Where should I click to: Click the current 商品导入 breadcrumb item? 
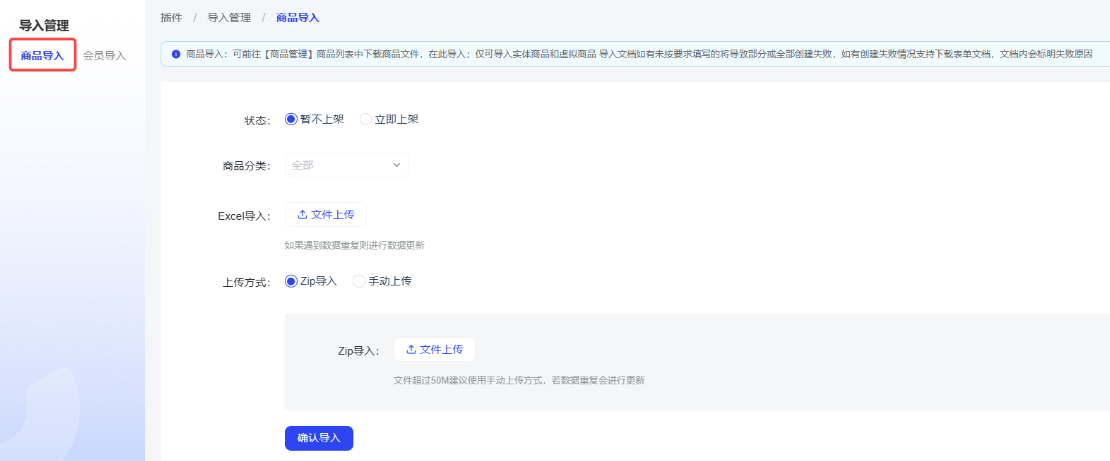(298, 17)
